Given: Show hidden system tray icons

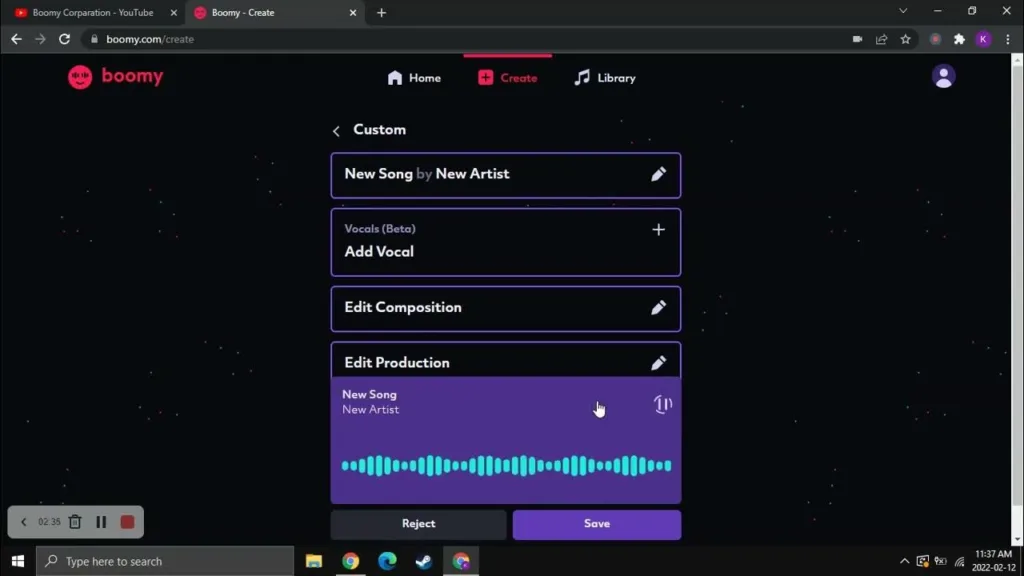Looking at the screenshot, I should [x=904, y=561].
